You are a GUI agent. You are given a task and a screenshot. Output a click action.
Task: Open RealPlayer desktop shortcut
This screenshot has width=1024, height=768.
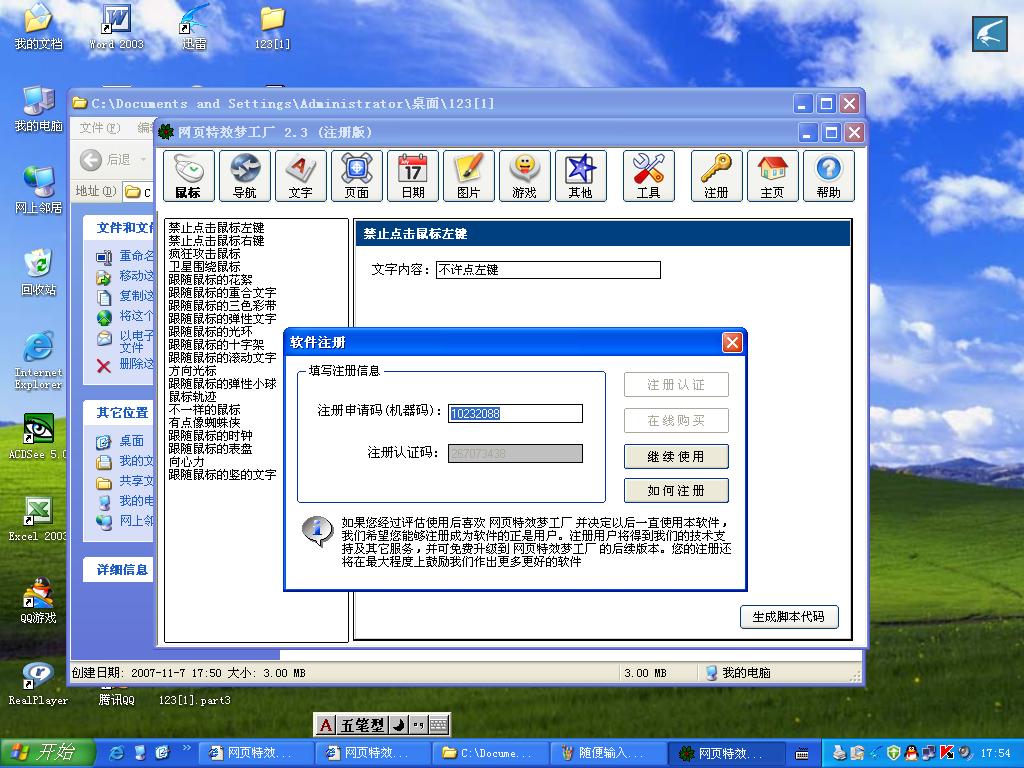pyautogui.click(x=39, y=682)
